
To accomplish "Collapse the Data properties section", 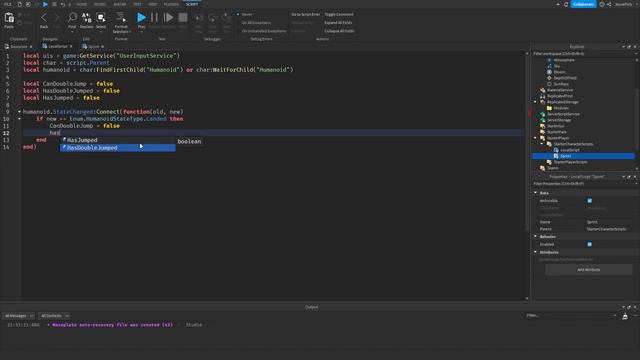I will [x=536, y=193].
